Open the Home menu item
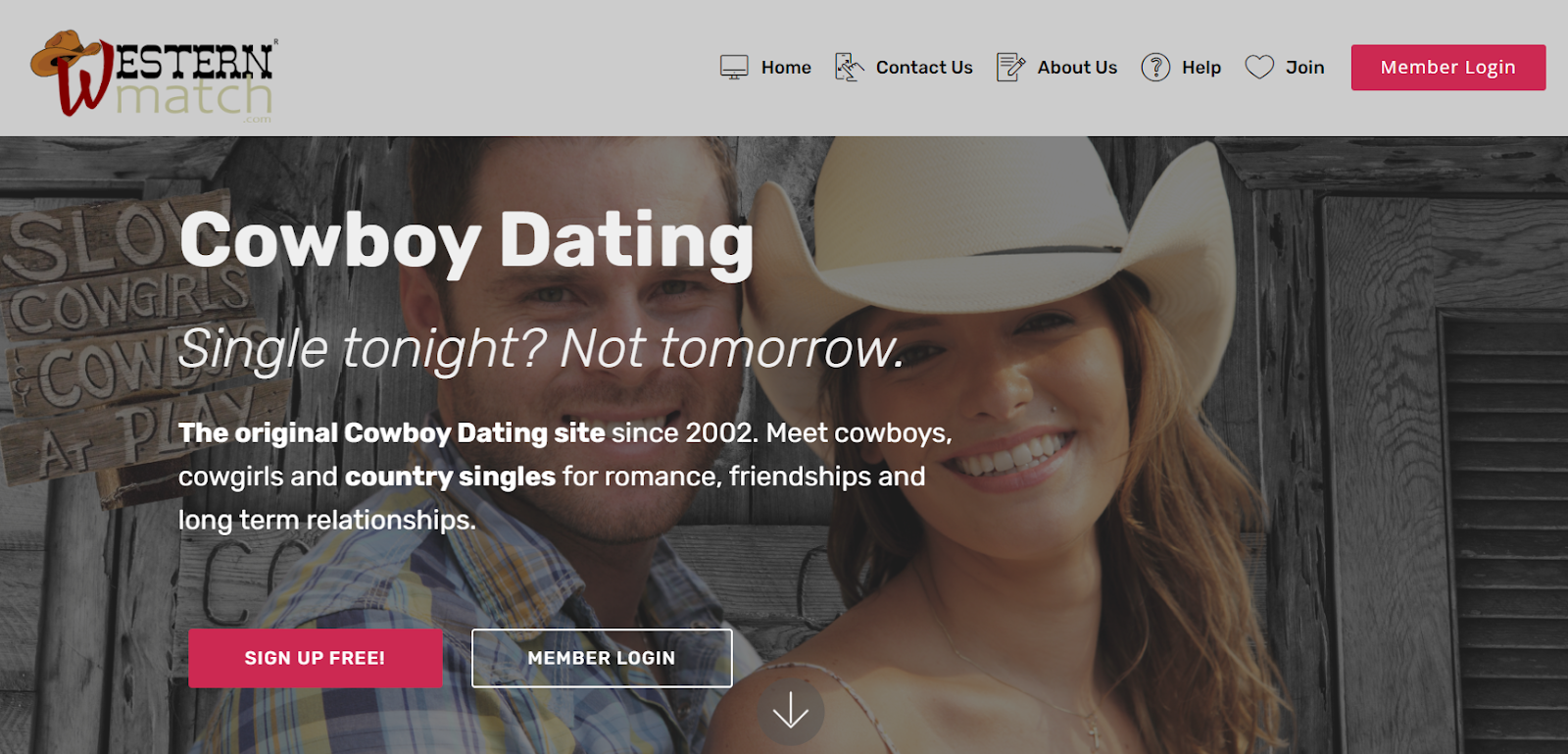 (786, 68)
